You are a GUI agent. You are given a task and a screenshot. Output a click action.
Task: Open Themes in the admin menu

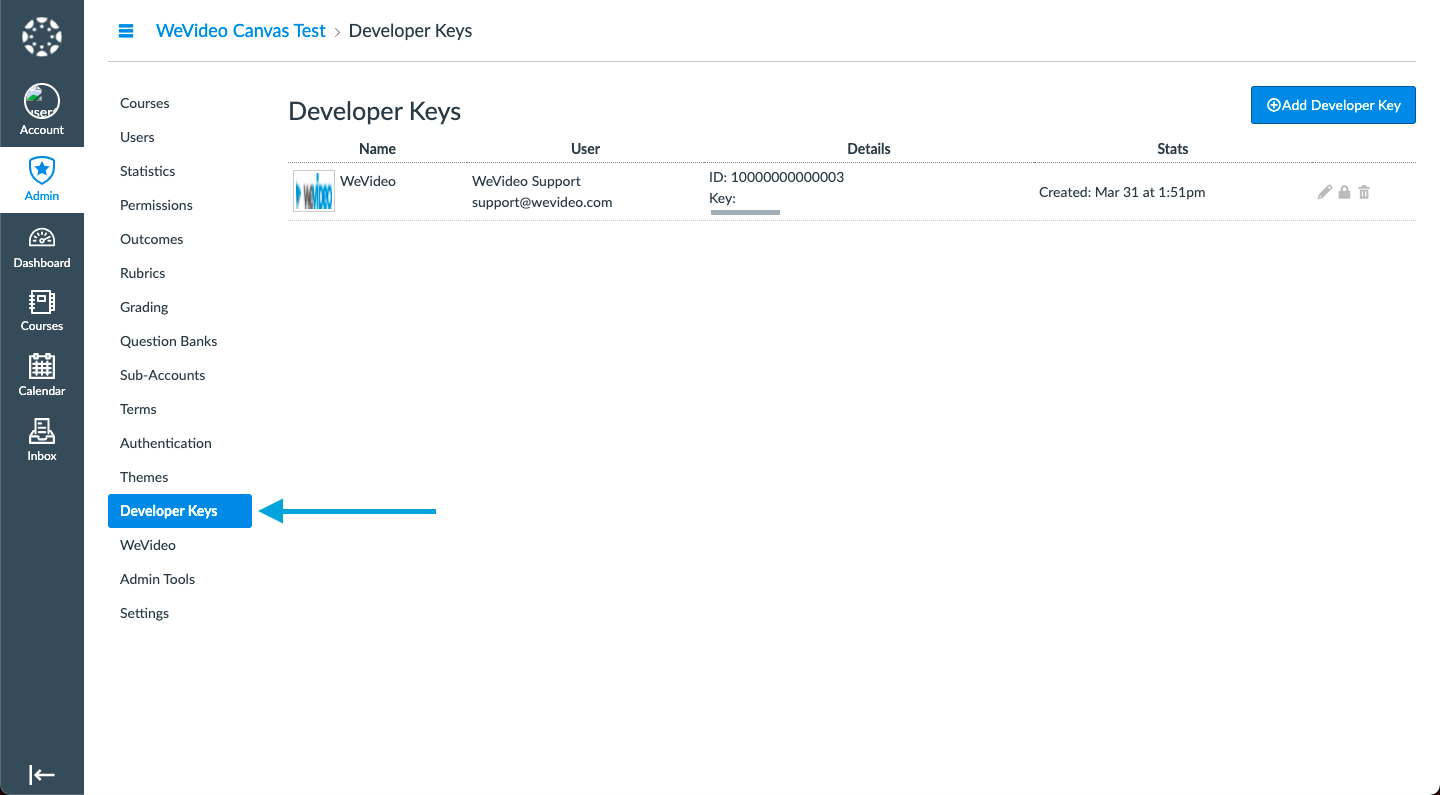[144, 477]
